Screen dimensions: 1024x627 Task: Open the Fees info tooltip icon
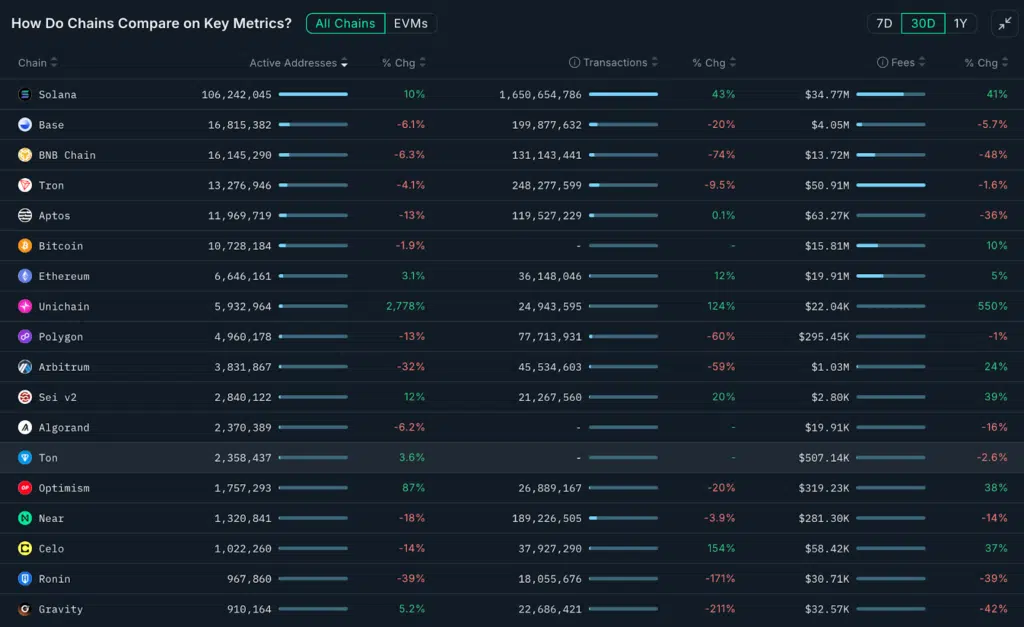point(882,63)
